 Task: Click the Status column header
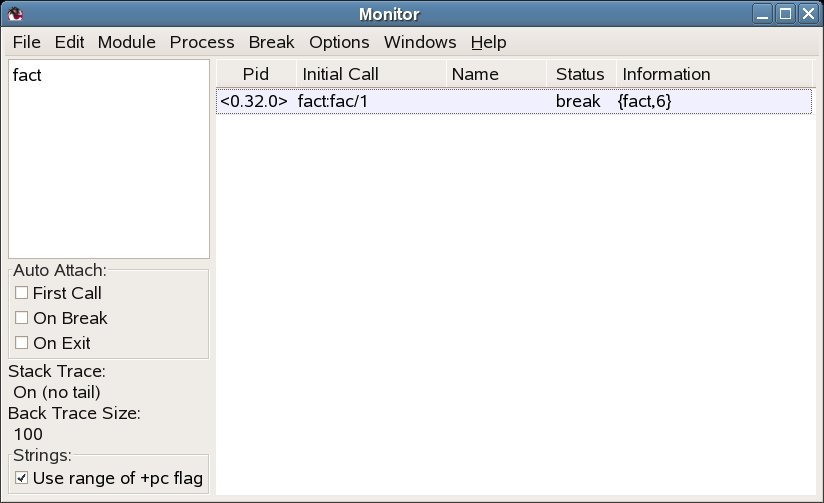[580, 74]
